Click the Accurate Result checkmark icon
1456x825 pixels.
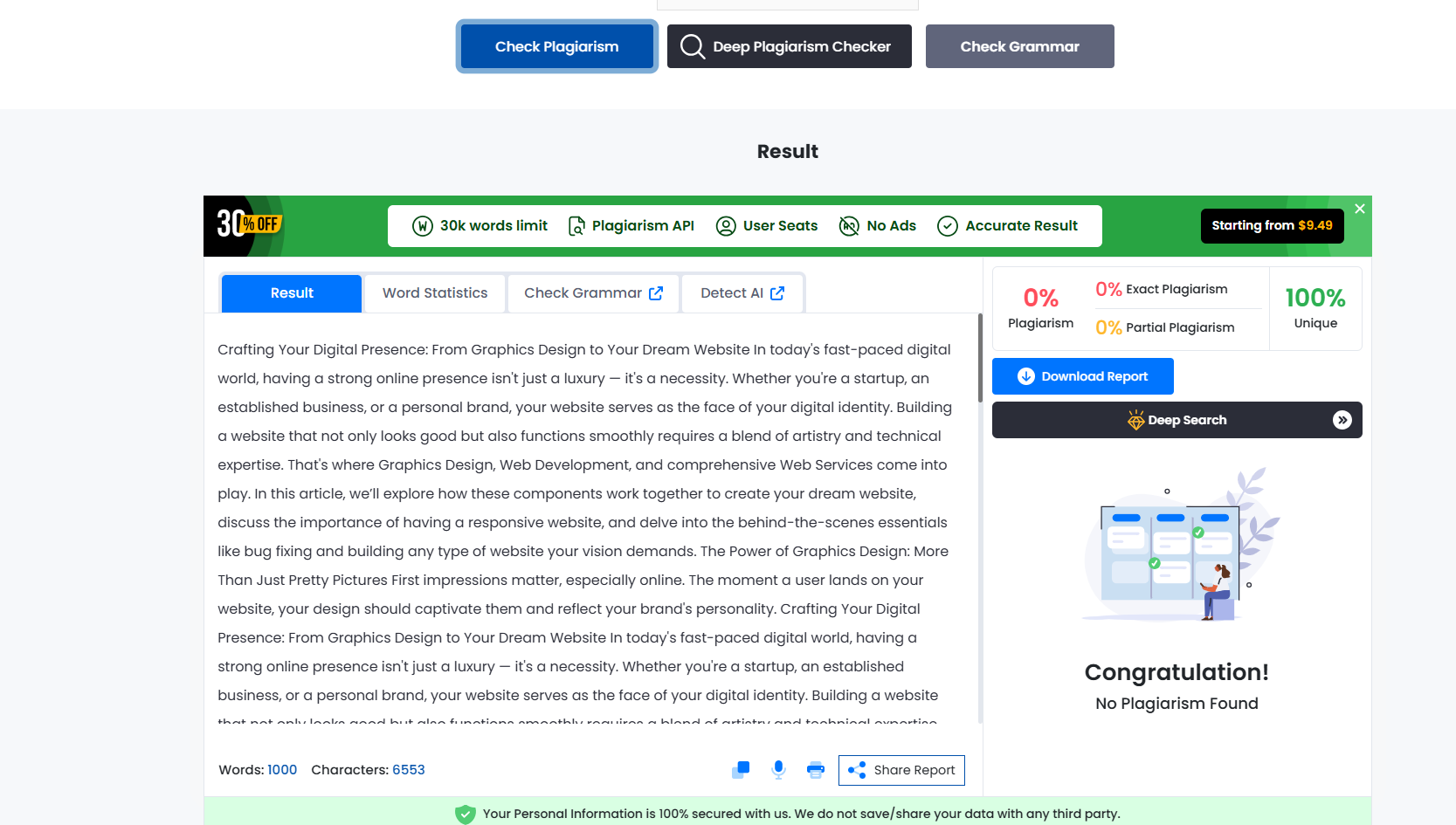948,225
